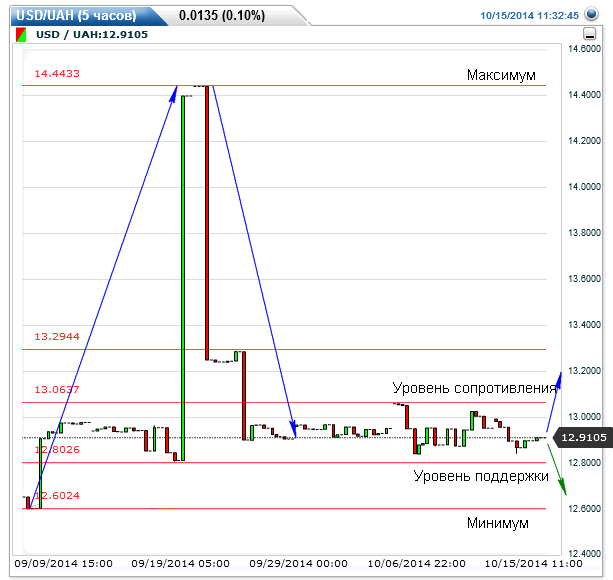The image size is (613, 580).
Task: Click the minimize chart panel button
Action: 590,34
